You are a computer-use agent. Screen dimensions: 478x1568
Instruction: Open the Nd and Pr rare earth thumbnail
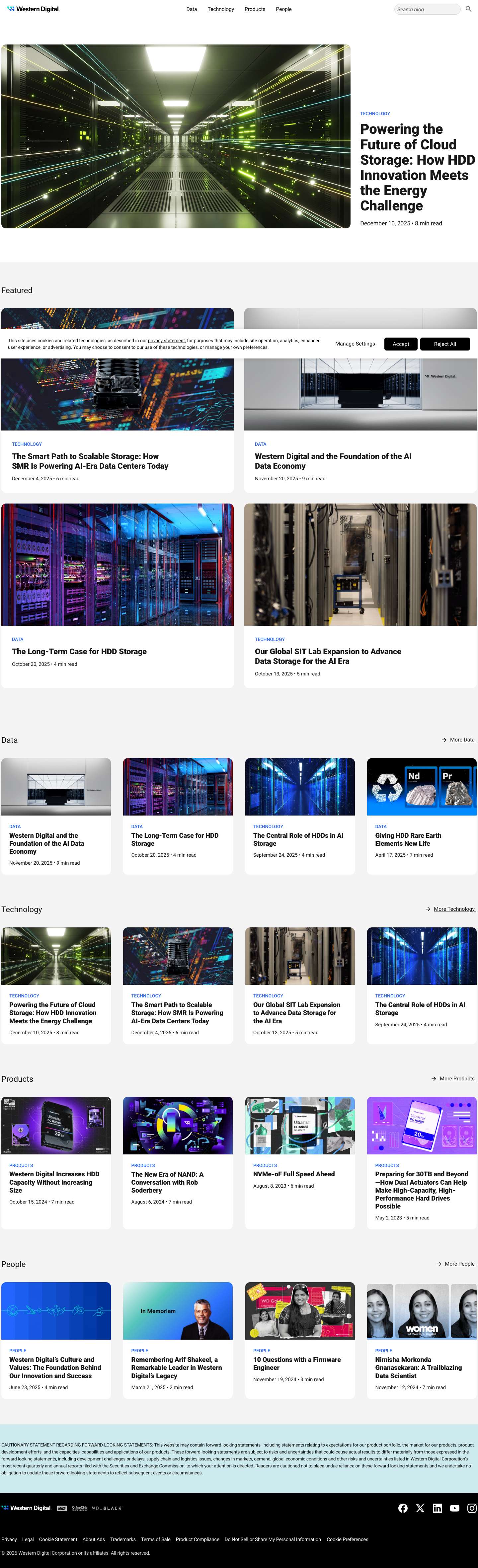coord(421,786)
